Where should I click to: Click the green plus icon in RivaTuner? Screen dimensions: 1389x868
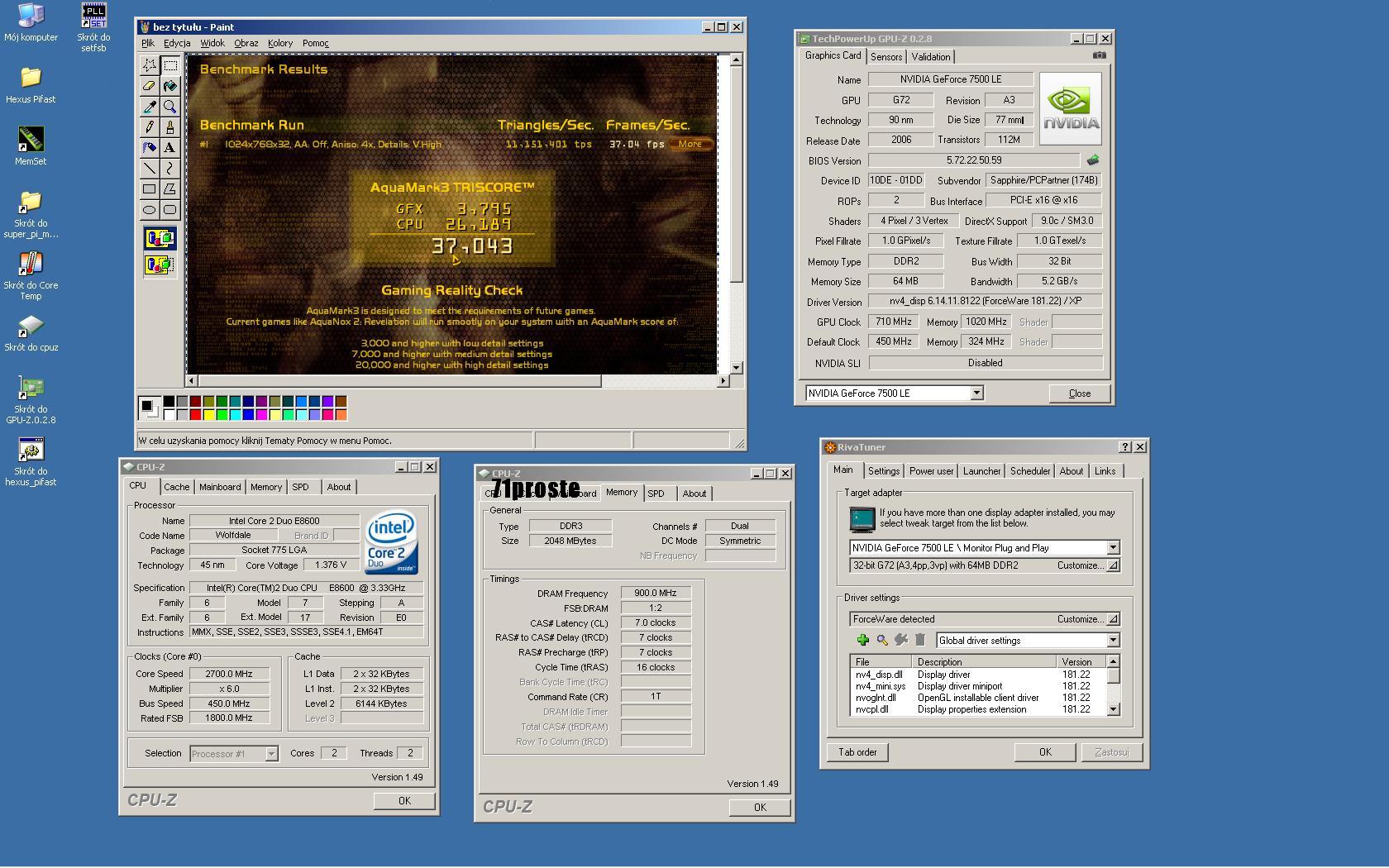click(862, 640)
